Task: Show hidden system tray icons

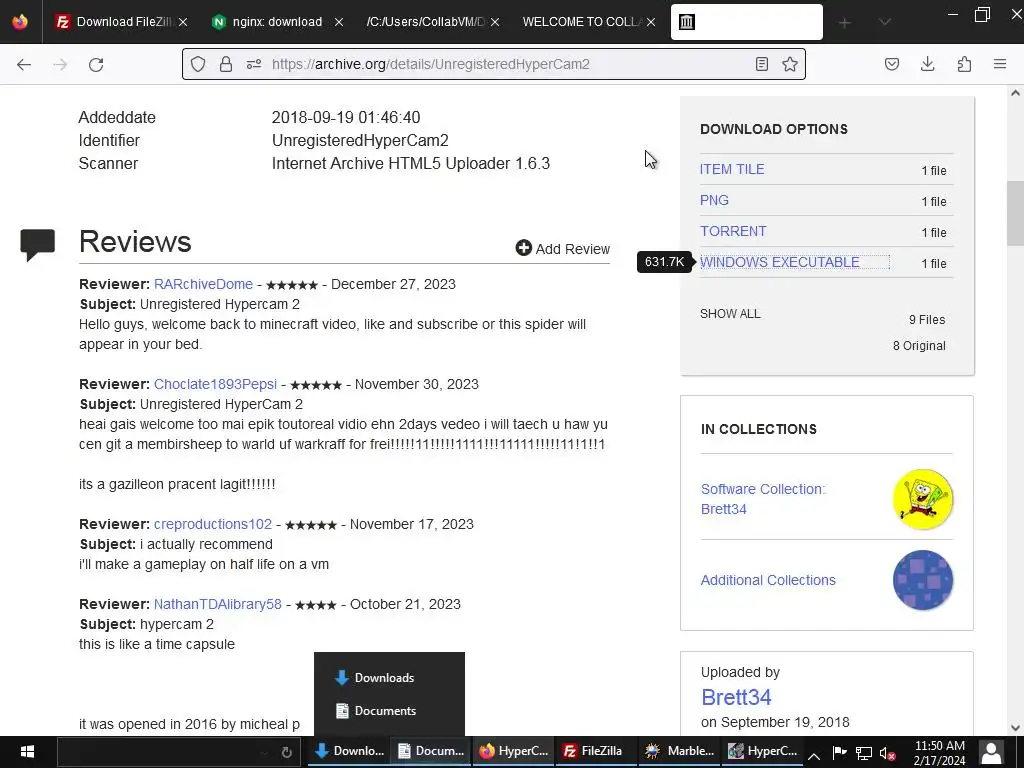Action: (814, 756)
